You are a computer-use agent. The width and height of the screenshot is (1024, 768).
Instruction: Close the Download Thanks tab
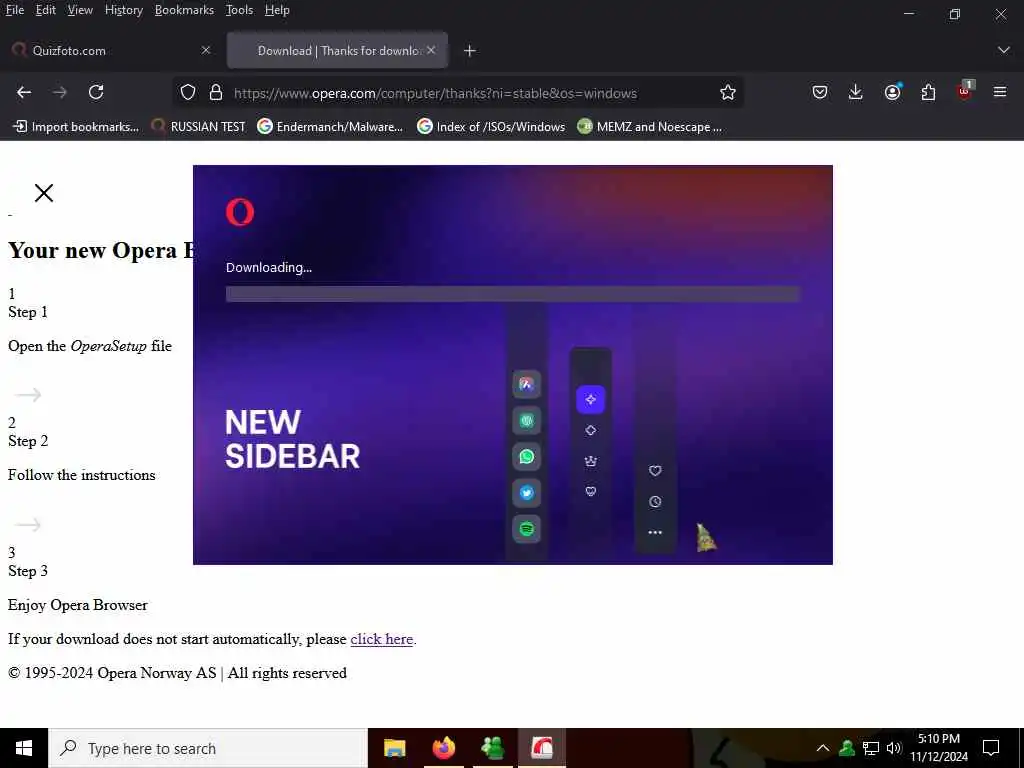click(431, 50)
